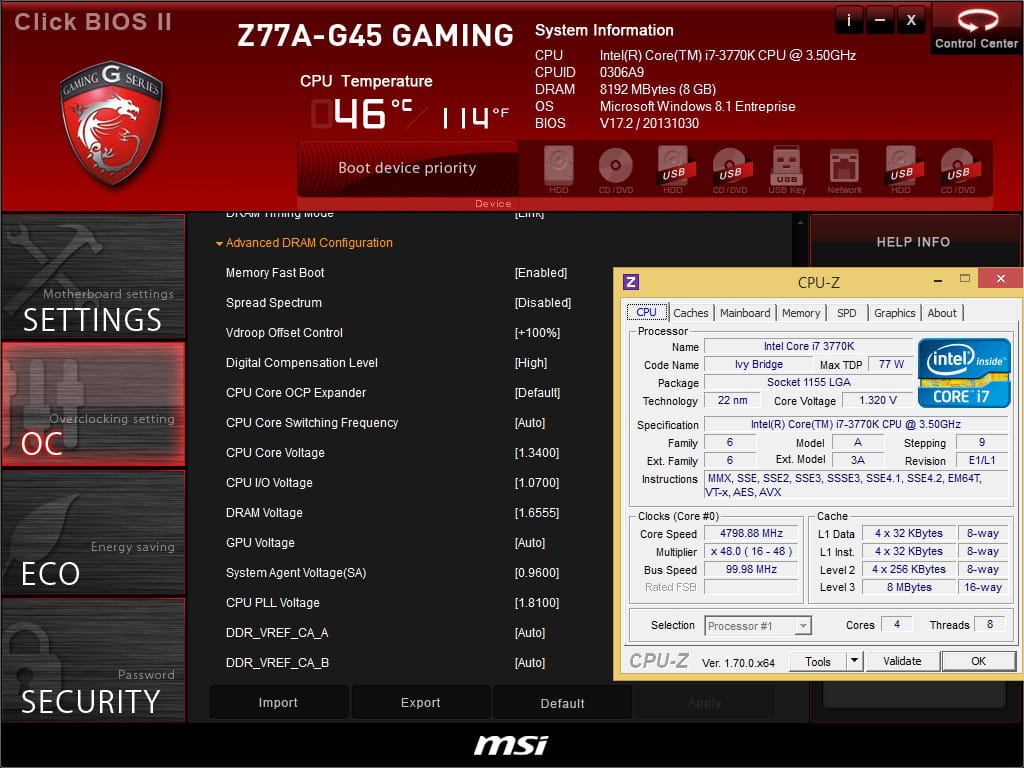
Task: Open the OC overclocking setting section
Action: [93, 404]
